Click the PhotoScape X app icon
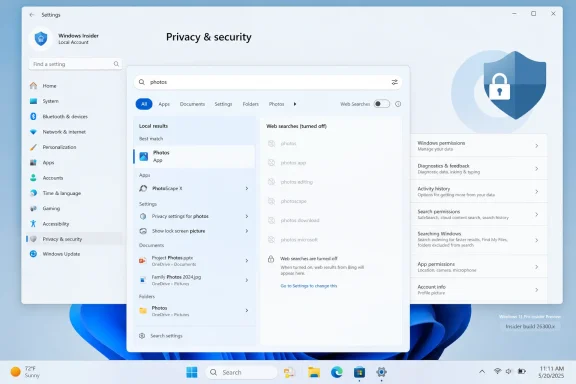 click(143, 189)
